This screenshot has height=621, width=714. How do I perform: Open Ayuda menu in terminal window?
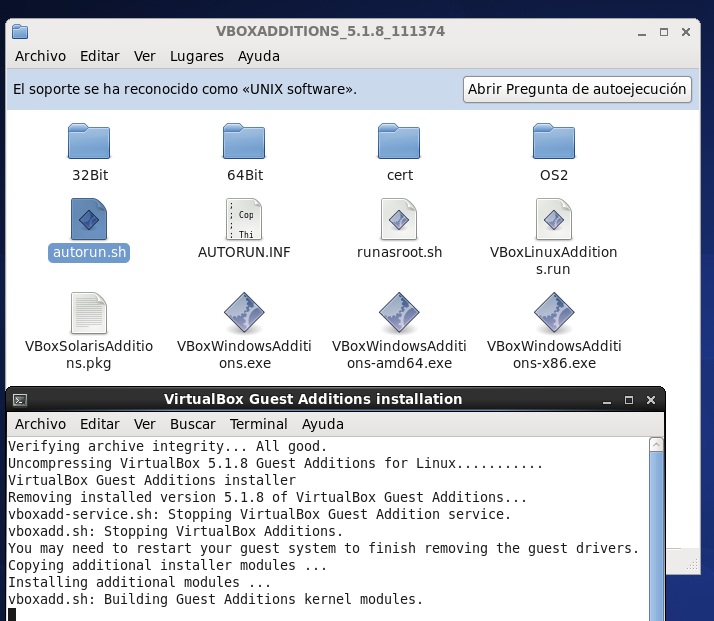click(x=322, y=424)
